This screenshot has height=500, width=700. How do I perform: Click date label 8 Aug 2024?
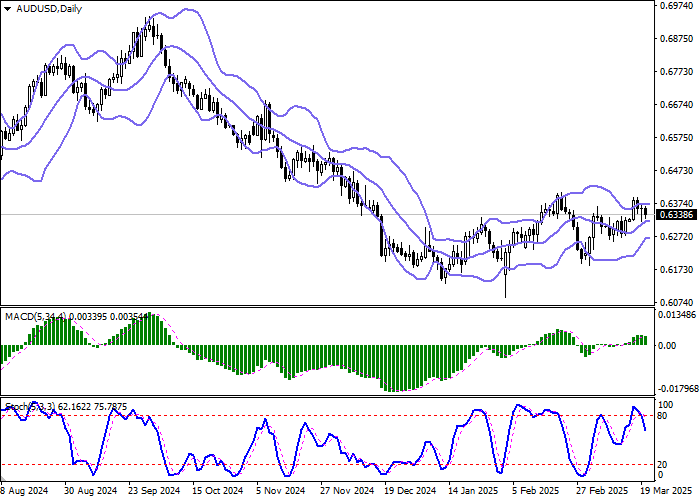click(24, 491)
